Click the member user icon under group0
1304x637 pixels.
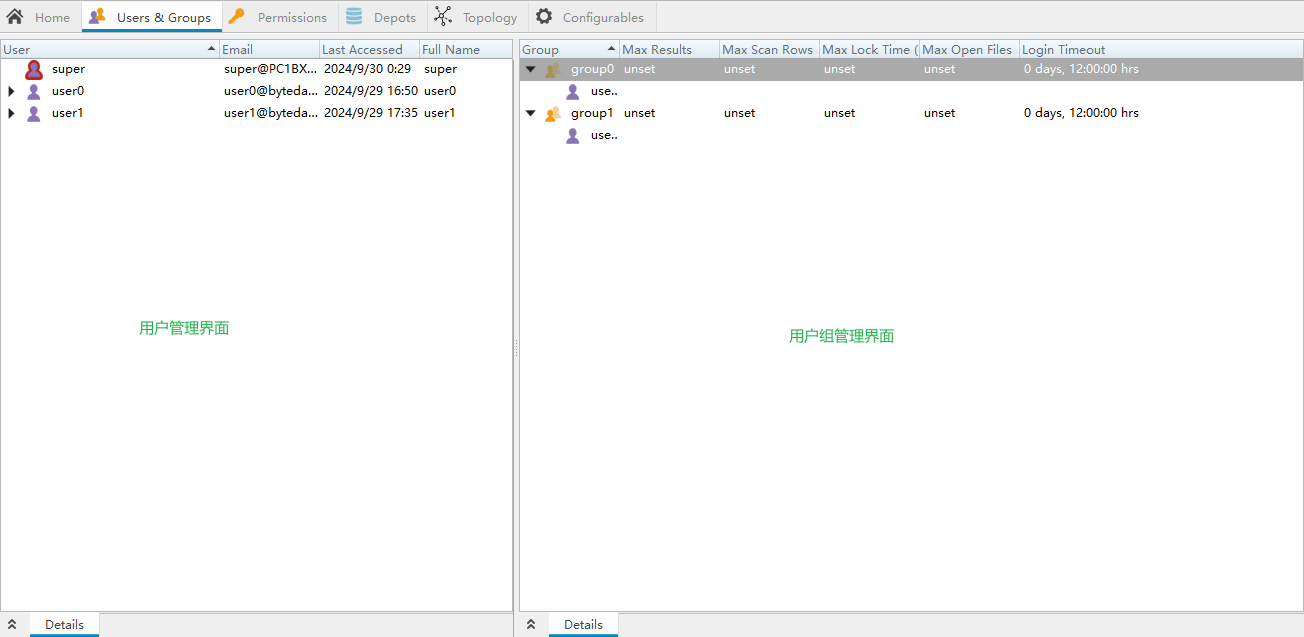click(573, 91)
